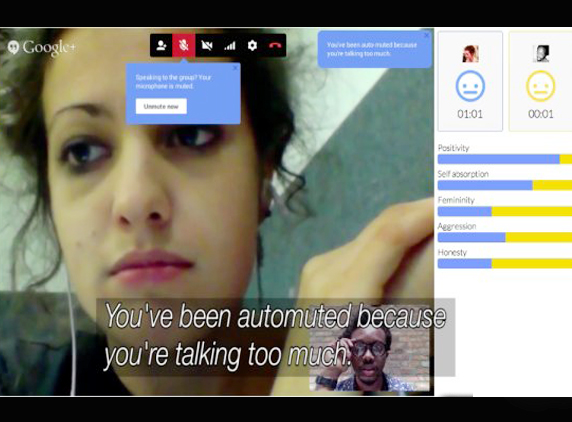Image resolution: width=572 pixels, height=422 pixels.
Task: Open the settings gear icon
Action: click(x=252, y=46)
